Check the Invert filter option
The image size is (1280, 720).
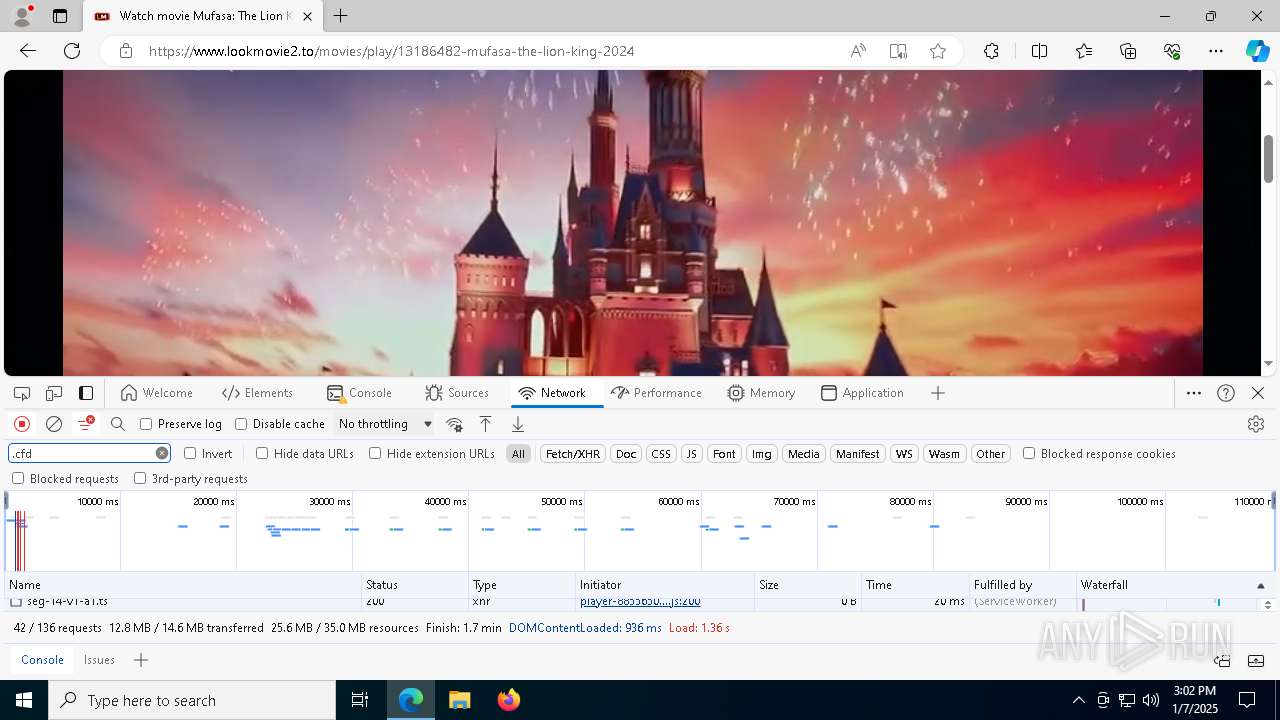point(190,453)
